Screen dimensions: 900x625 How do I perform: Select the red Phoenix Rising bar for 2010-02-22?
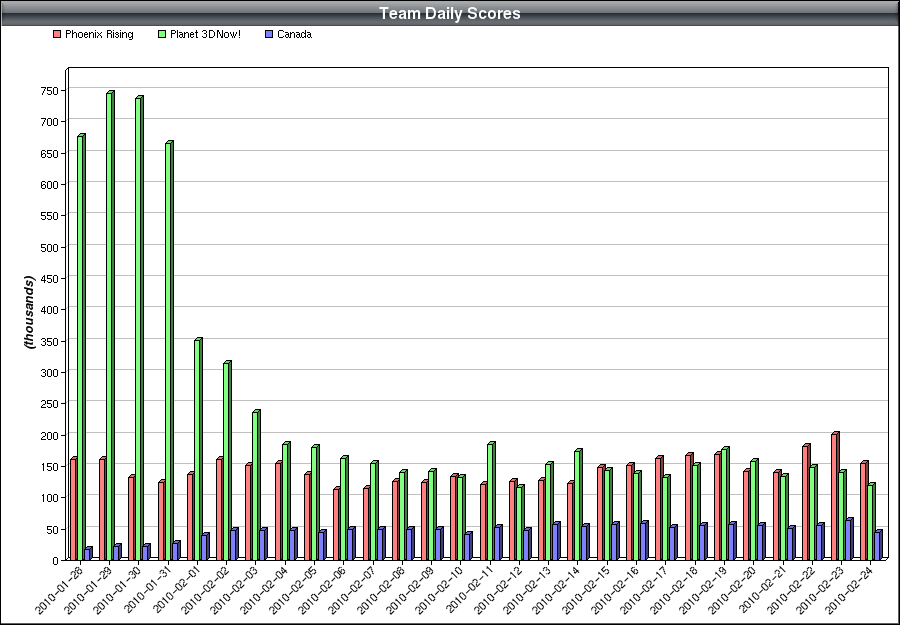click(x=806, y=502)
